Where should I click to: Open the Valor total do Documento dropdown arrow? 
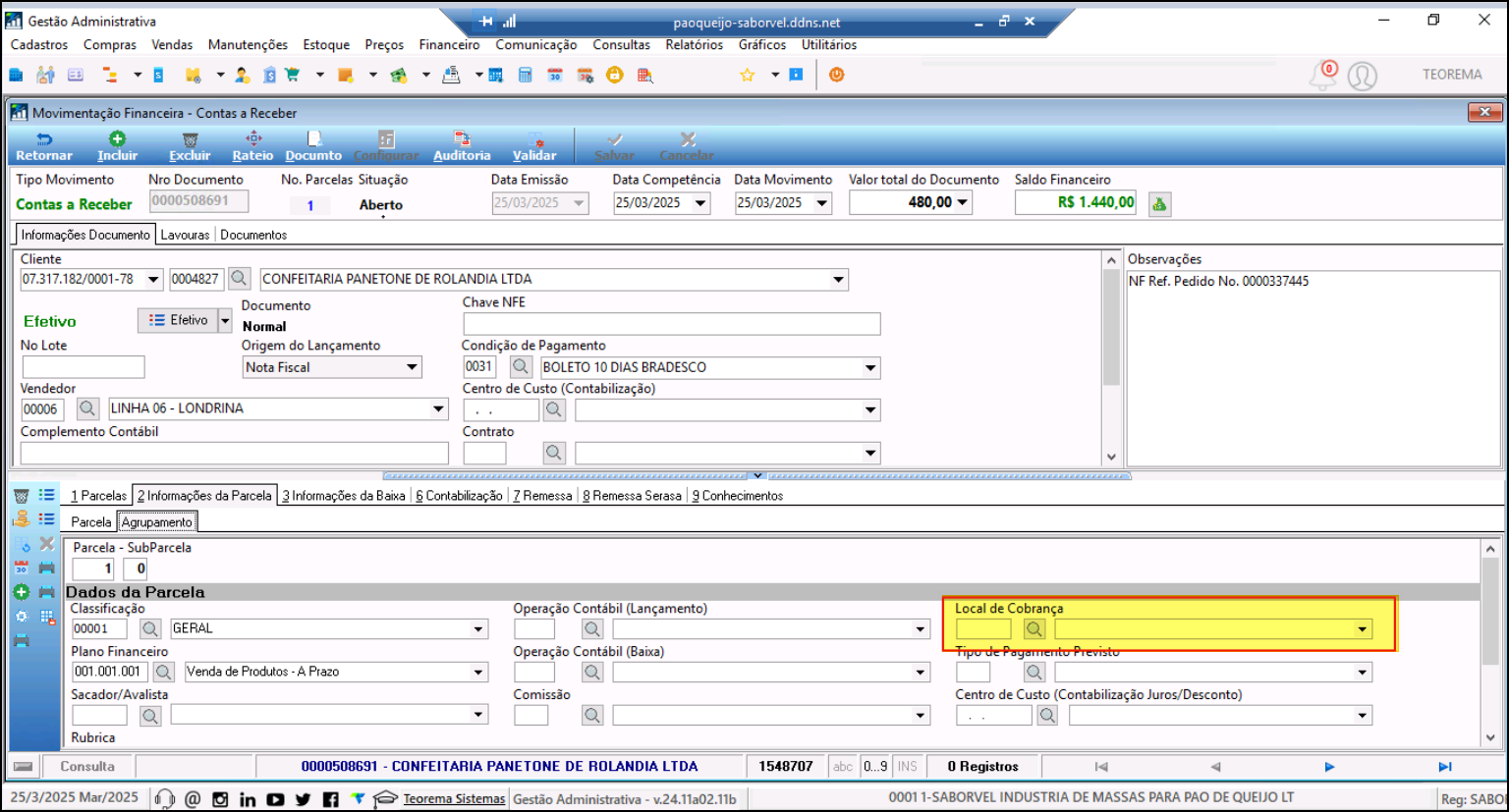pyautogui.click(x=963, y=202)
